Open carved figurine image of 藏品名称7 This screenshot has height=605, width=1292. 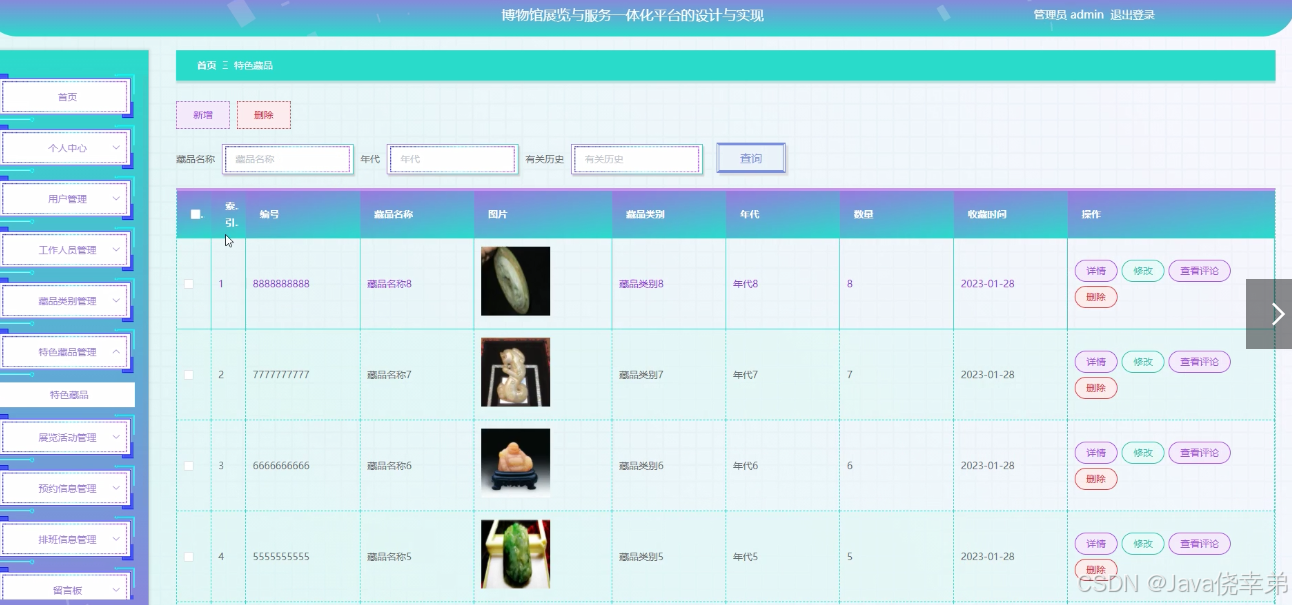(515, 372)
